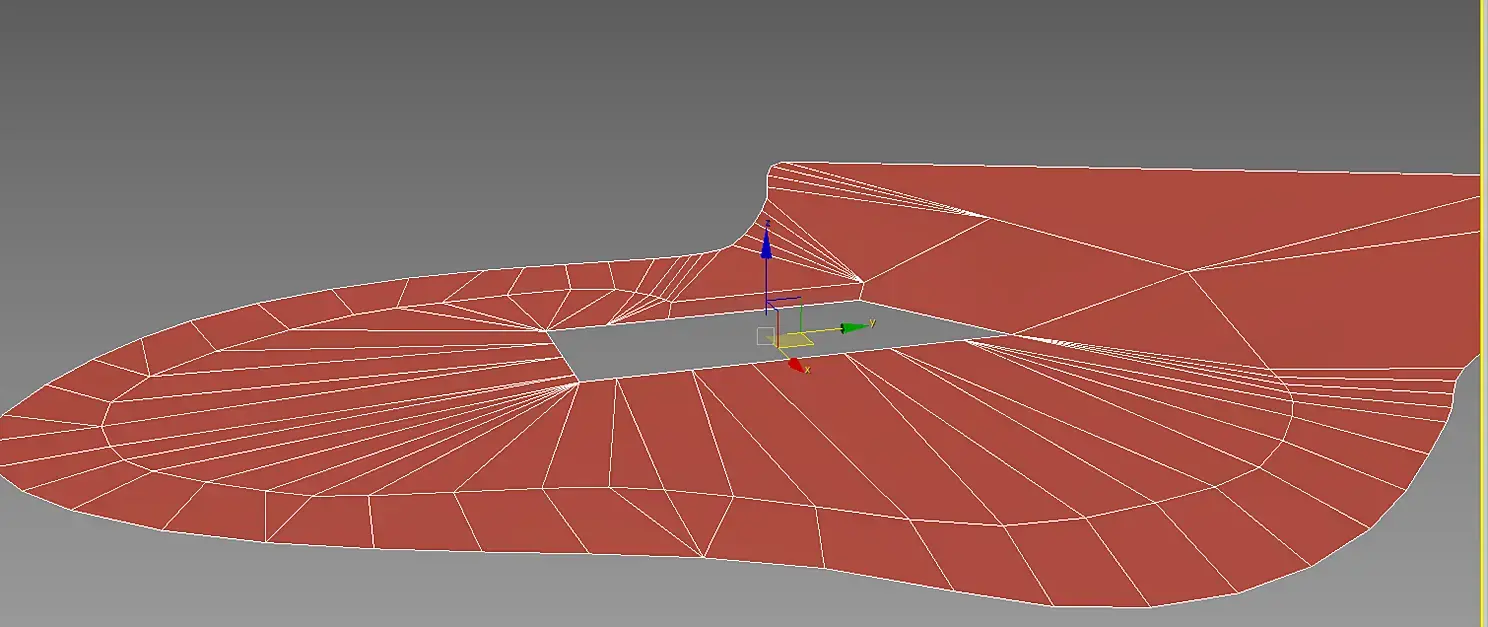
Task: Click the green Y axis arrow of gizmo
Action: [855, 327]
